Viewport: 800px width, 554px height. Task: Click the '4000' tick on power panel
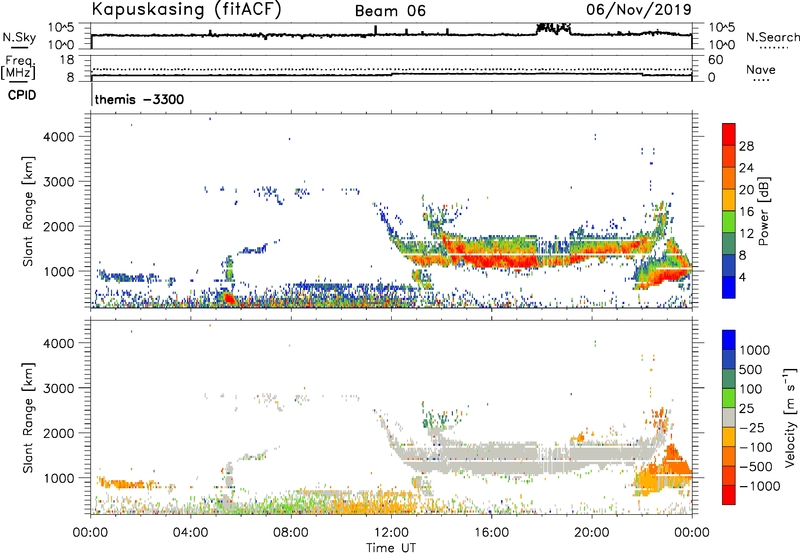59,137
